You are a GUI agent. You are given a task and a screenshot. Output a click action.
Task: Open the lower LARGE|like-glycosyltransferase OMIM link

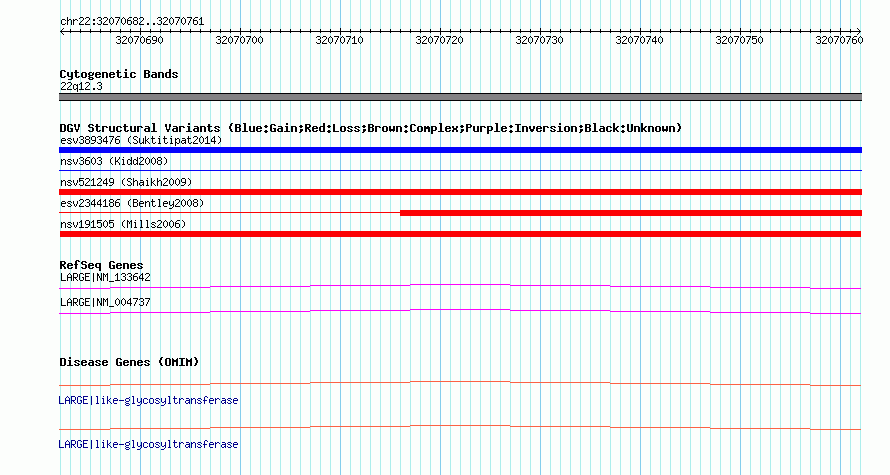148,444
